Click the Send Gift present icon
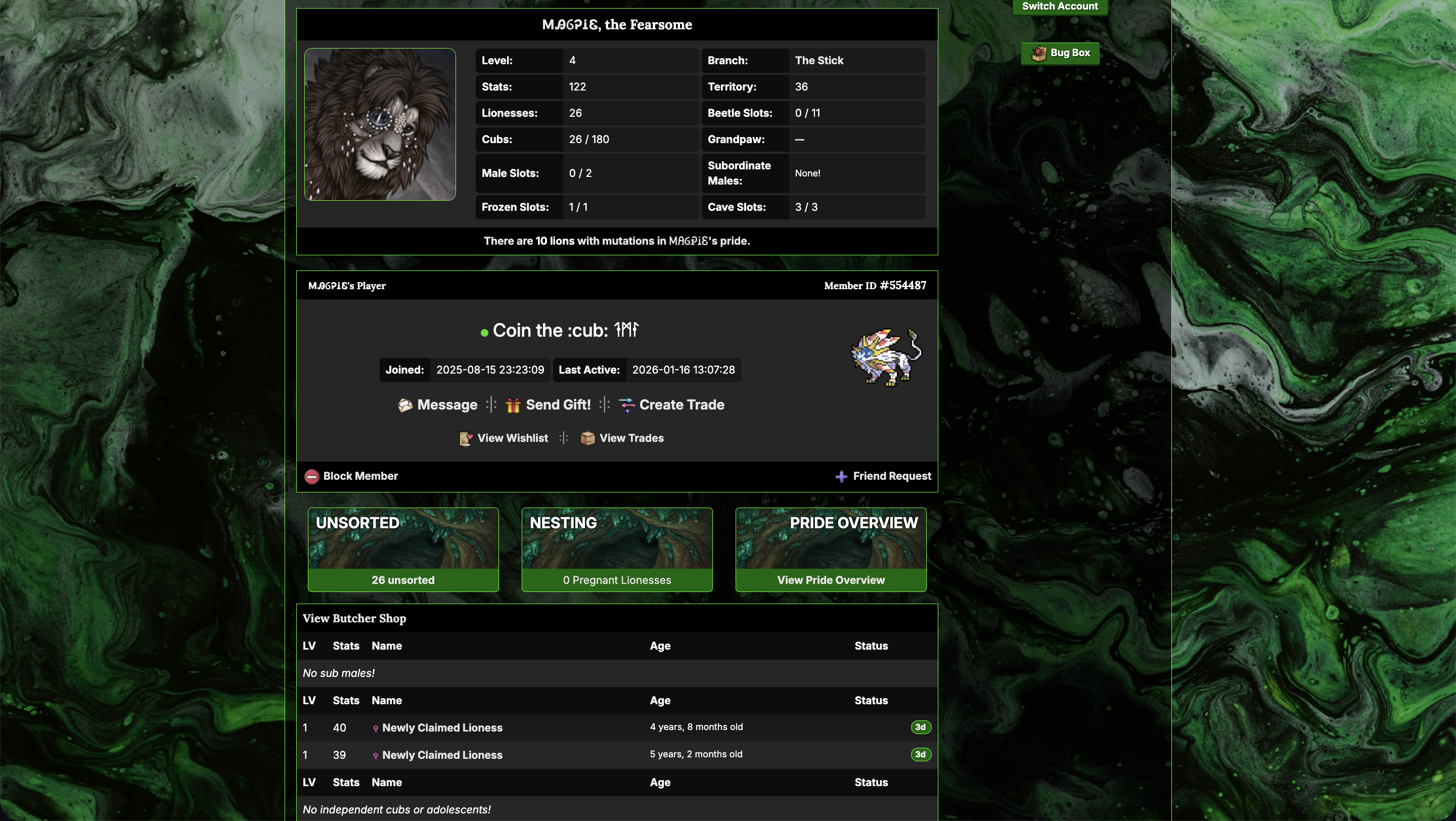 (513, 405)
